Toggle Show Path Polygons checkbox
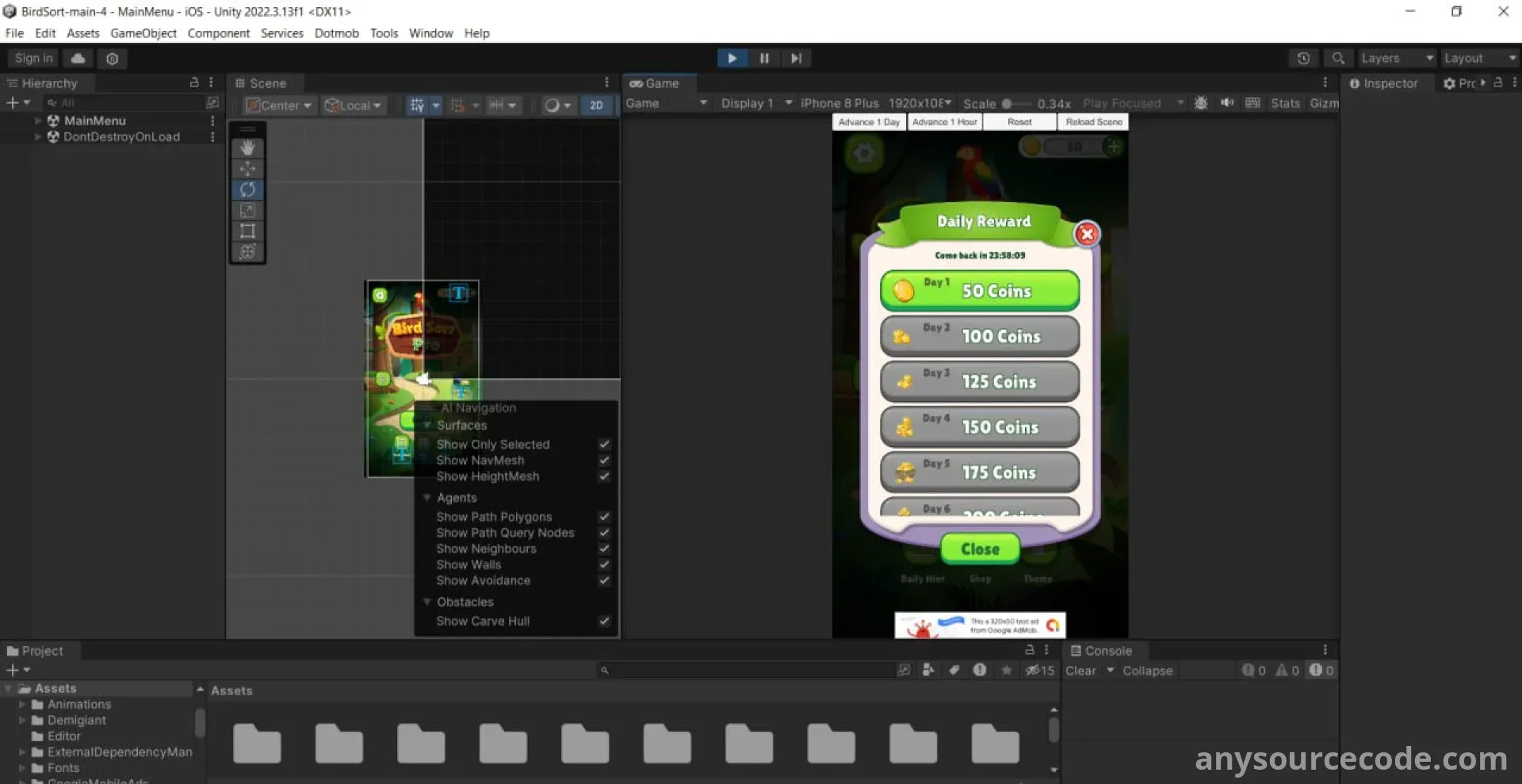The image size is (1522, 784). pyautogui.click(x=604, y=517)
